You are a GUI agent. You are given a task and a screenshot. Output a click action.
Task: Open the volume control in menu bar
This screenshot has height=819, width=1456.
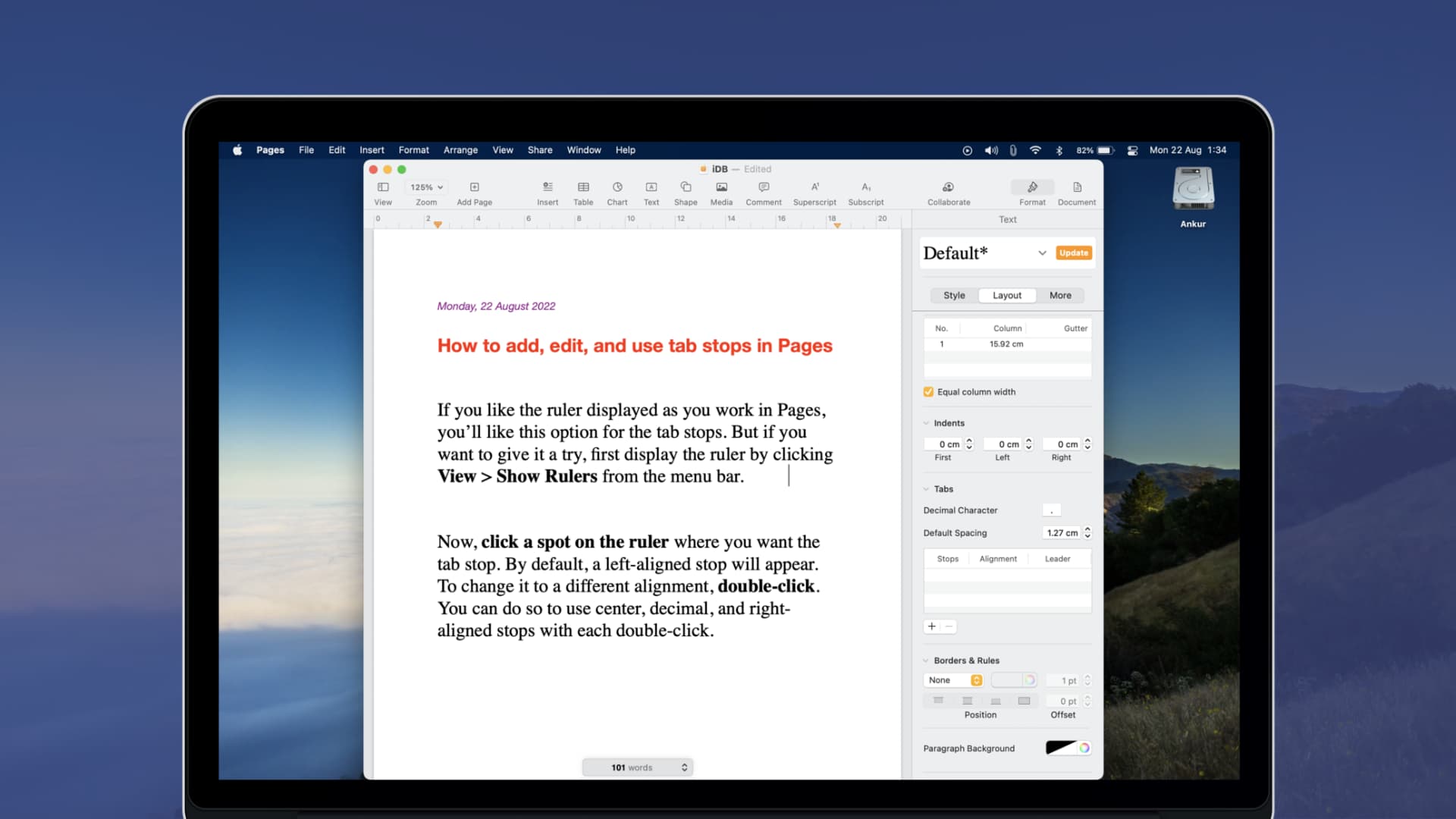point(991,150)
